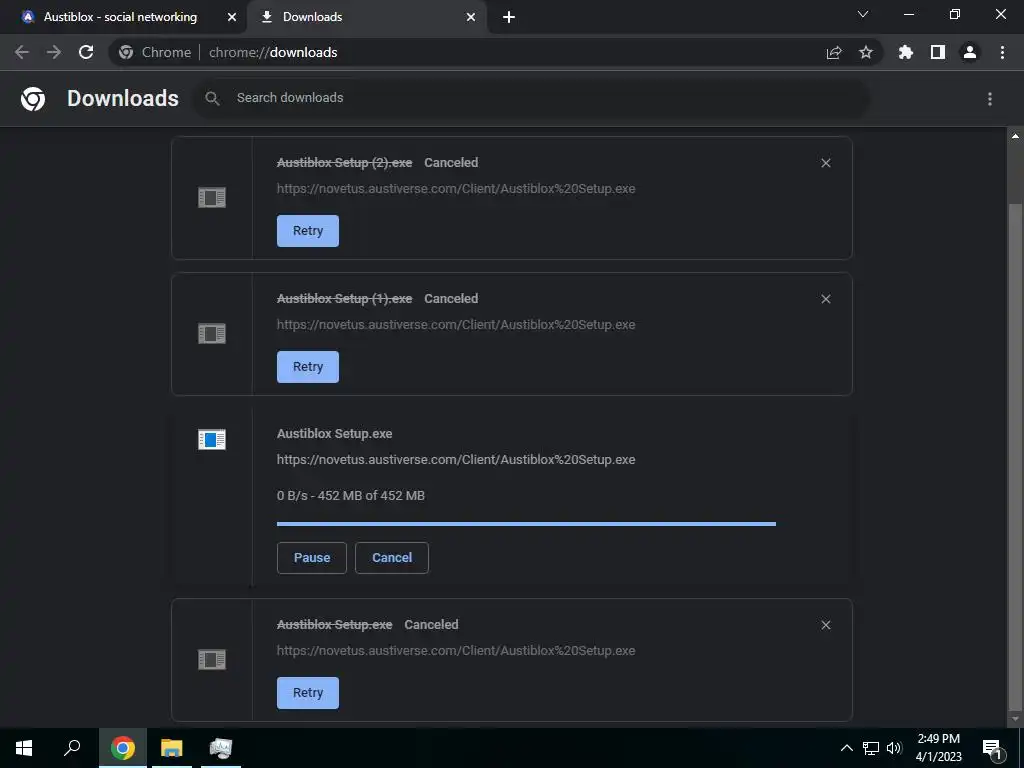Open the source URL of Austiblox Setup (1).exe
This screenshot has height=768, width=1024.
pyautogui.click(x=456, y=325)
